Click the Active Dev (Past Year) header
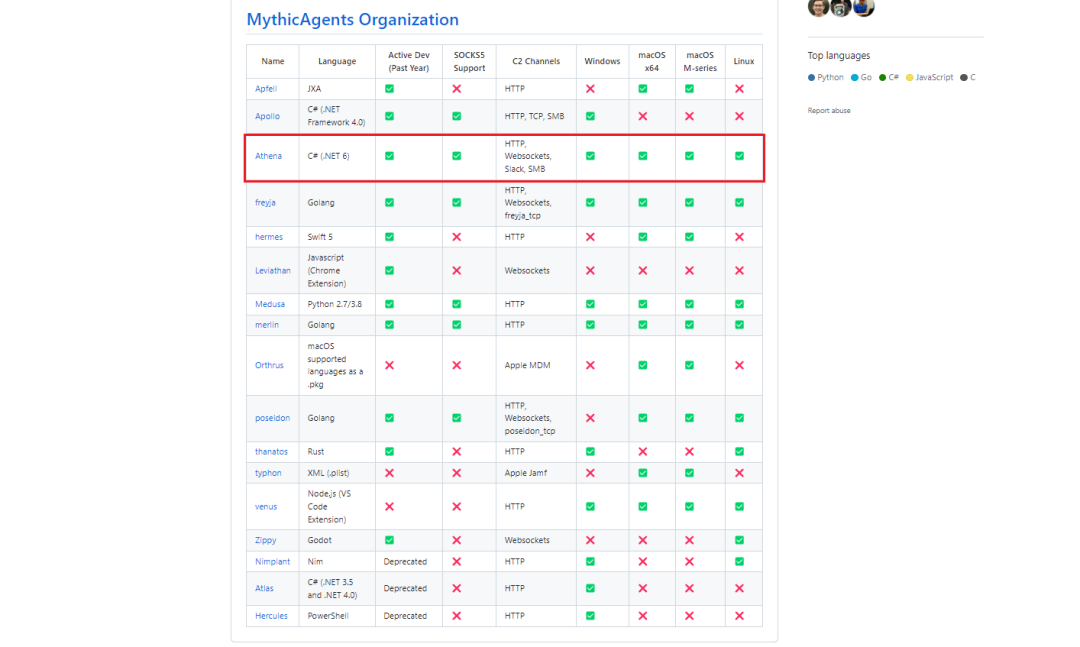The width and height of the screenshot is (1080, 647). pyautogui.click(x=408, y=61)
